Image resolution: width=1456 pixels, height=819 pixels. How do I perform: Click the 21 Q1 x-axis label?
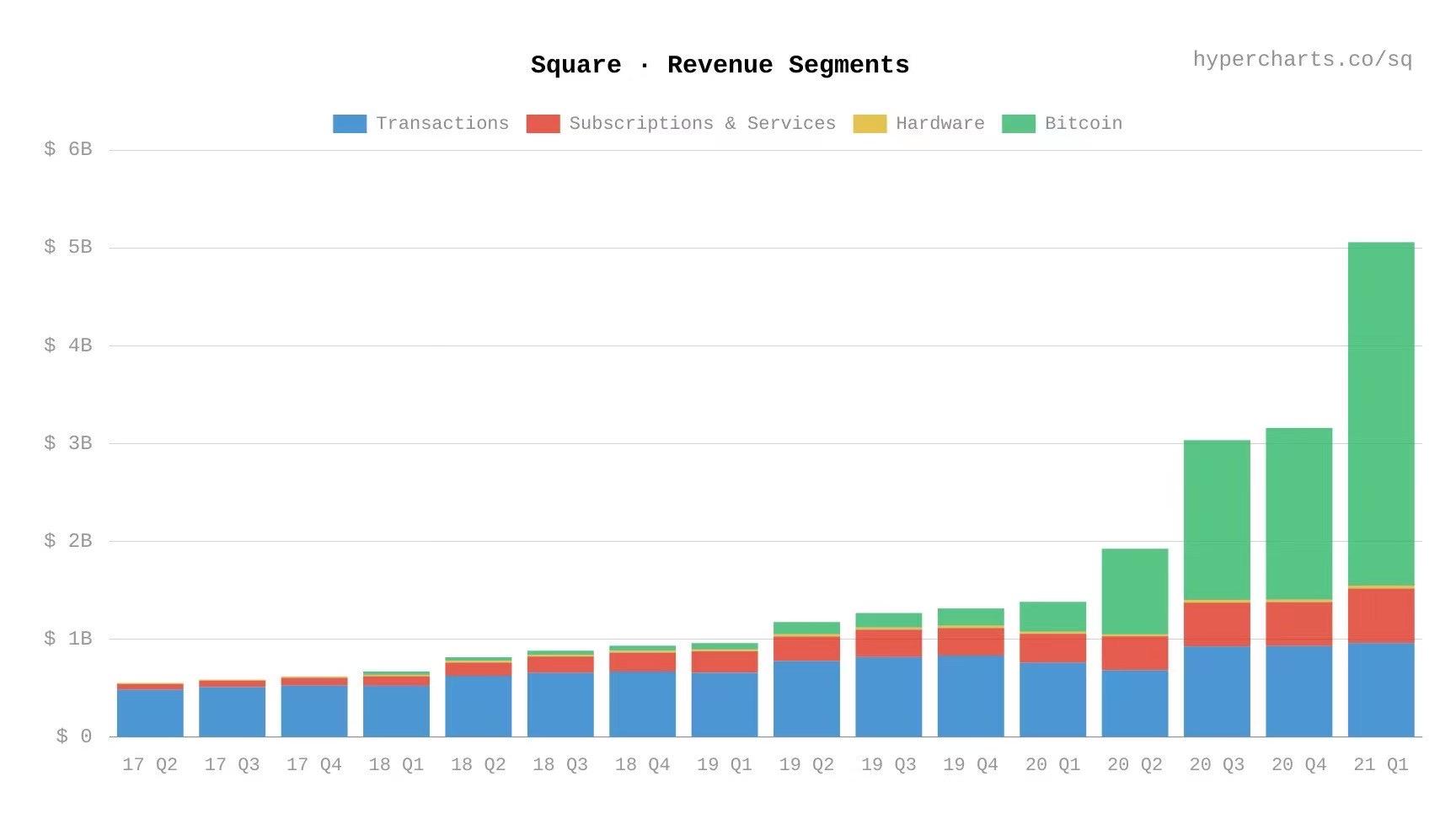pyautogui.click(x=1381, y=765)
